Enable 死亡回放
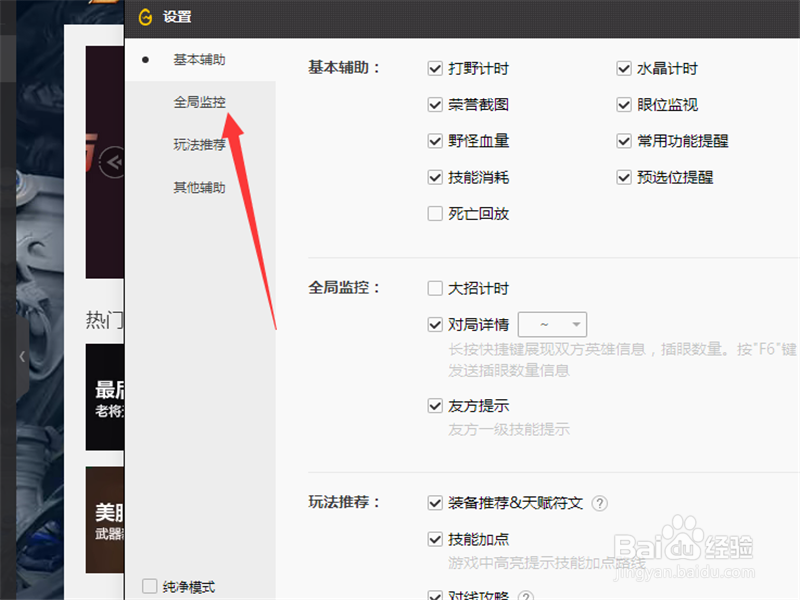The height and width of the screenshot is (600, 800). tap(435, 213)
